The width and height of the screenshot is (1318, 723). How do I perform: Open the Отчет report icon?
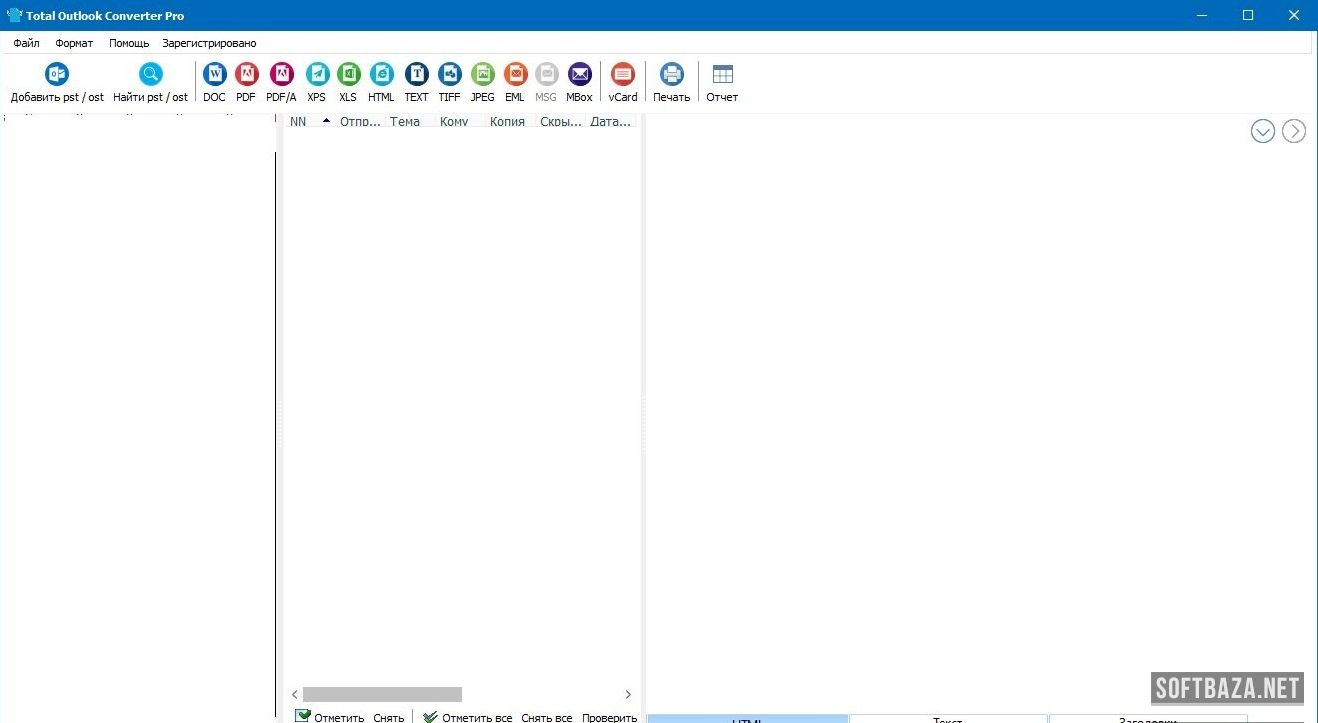(722, 75)
